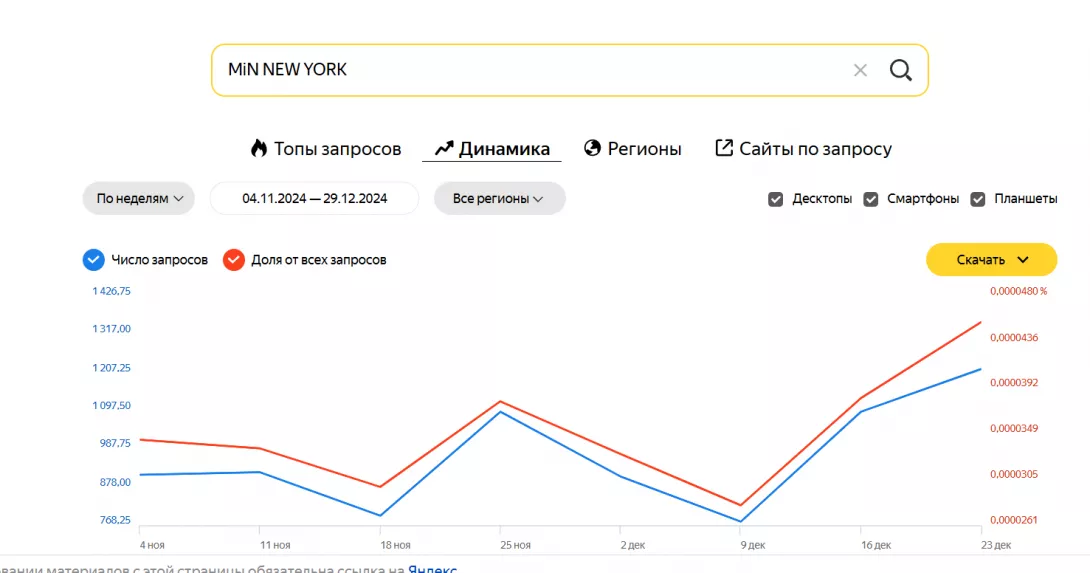Screen dimensions: 1090x573
Task: Toggle the blue Число запросов series
Action: (94, 259)
